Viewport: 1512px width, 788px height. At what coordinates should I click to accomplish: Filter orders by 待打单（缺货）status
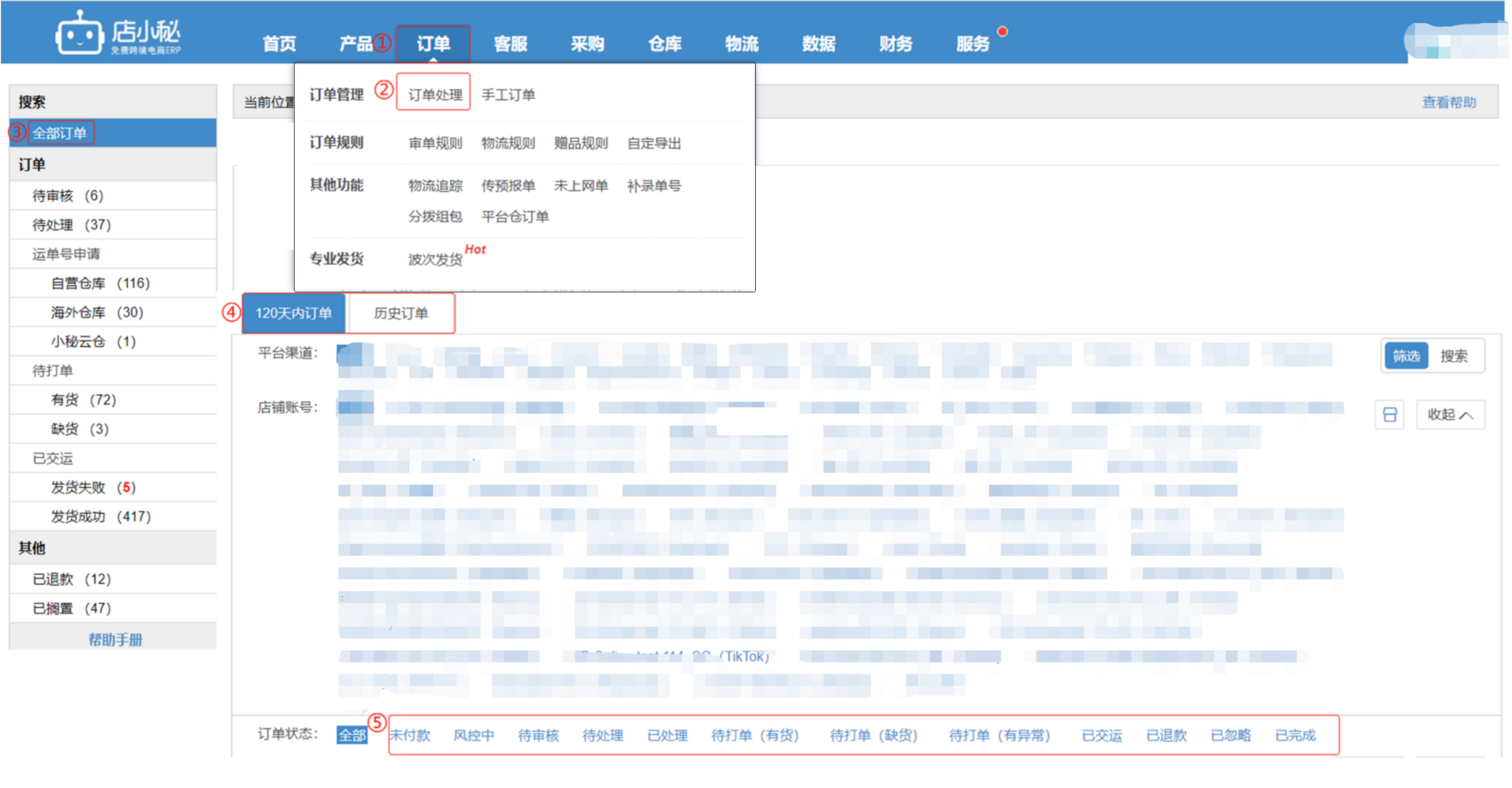click(874, 735)
